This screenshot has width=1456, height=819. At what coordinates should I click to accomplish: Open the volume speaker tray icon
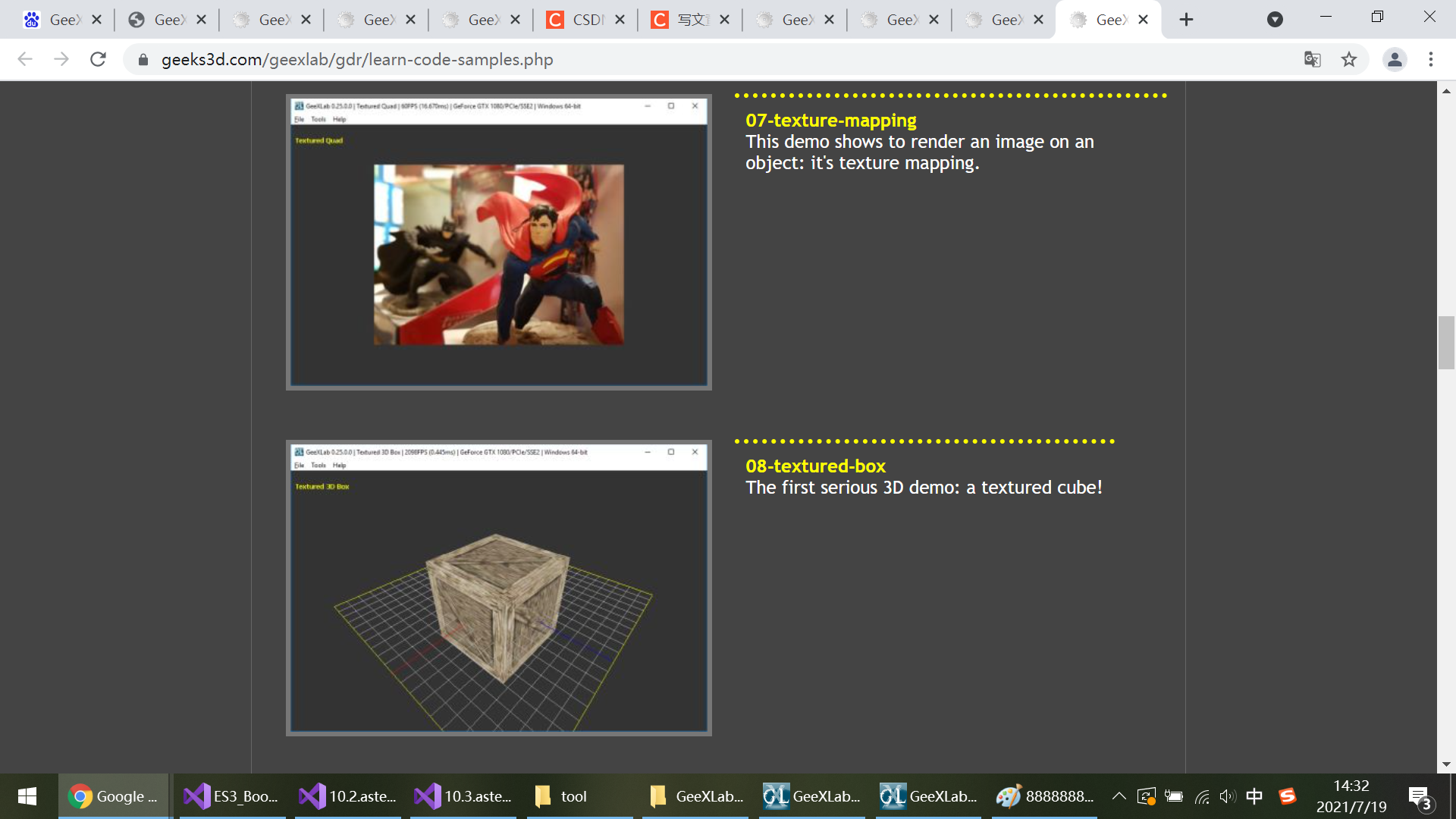tap(1226, 796)
